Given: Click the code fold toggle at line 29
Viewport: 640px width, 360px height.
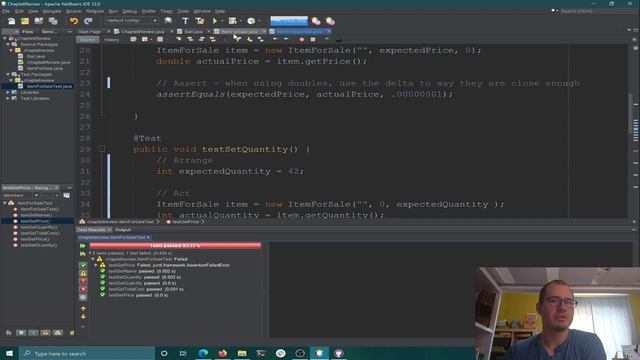Looking at the screenshot, I should 101,149.
